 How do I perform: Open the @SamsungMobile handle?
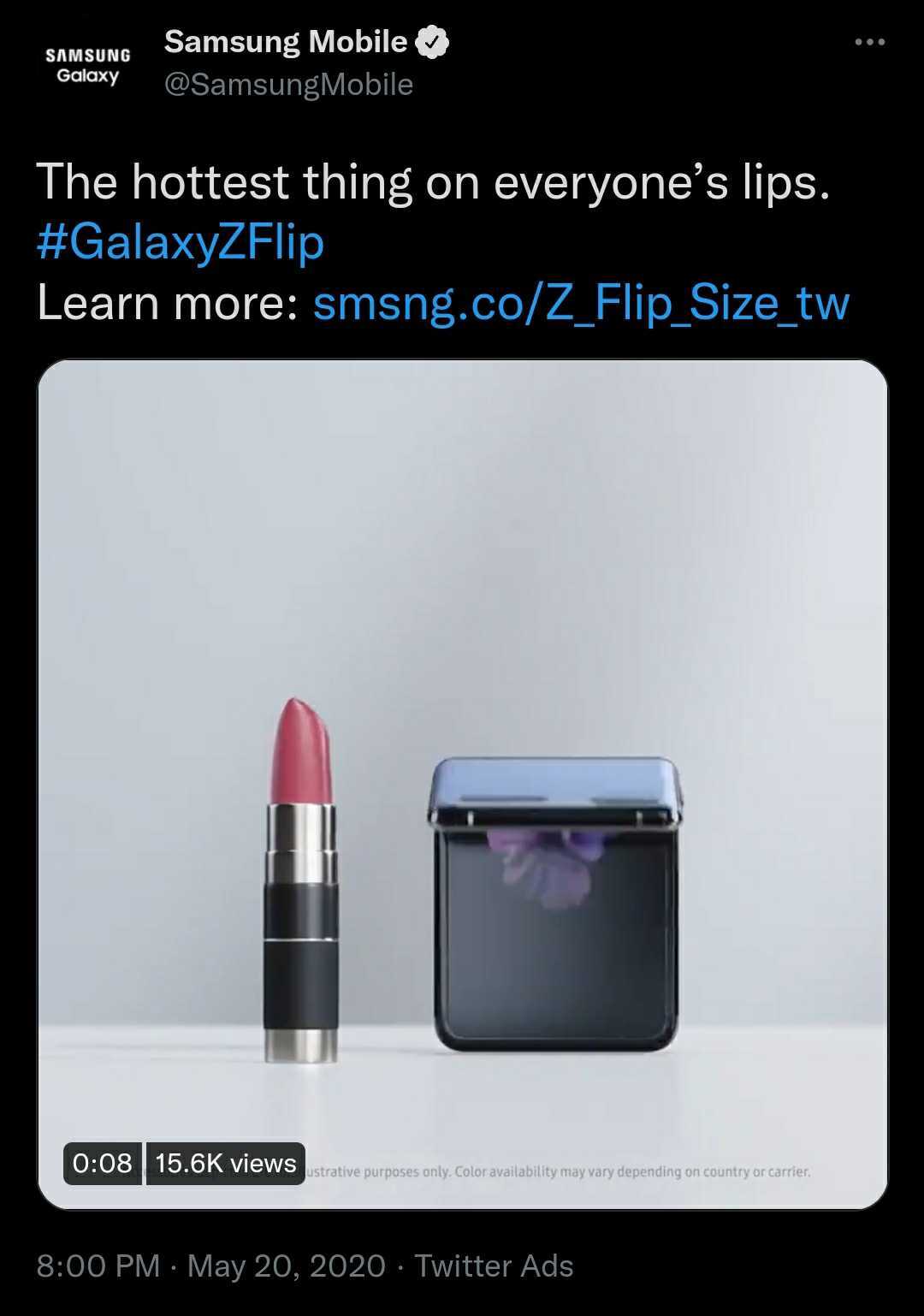pyautogui.click(x=288, y=84)
